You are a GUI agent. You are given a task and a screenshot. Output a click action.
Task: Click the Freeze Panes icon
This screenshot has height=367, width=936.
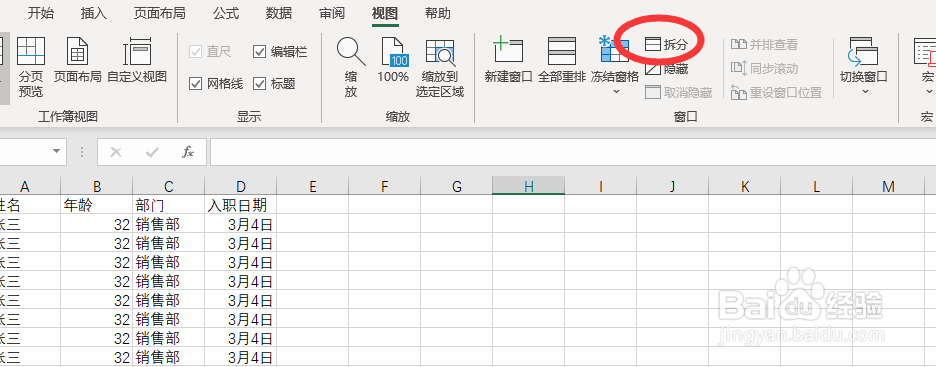[614, 50]
